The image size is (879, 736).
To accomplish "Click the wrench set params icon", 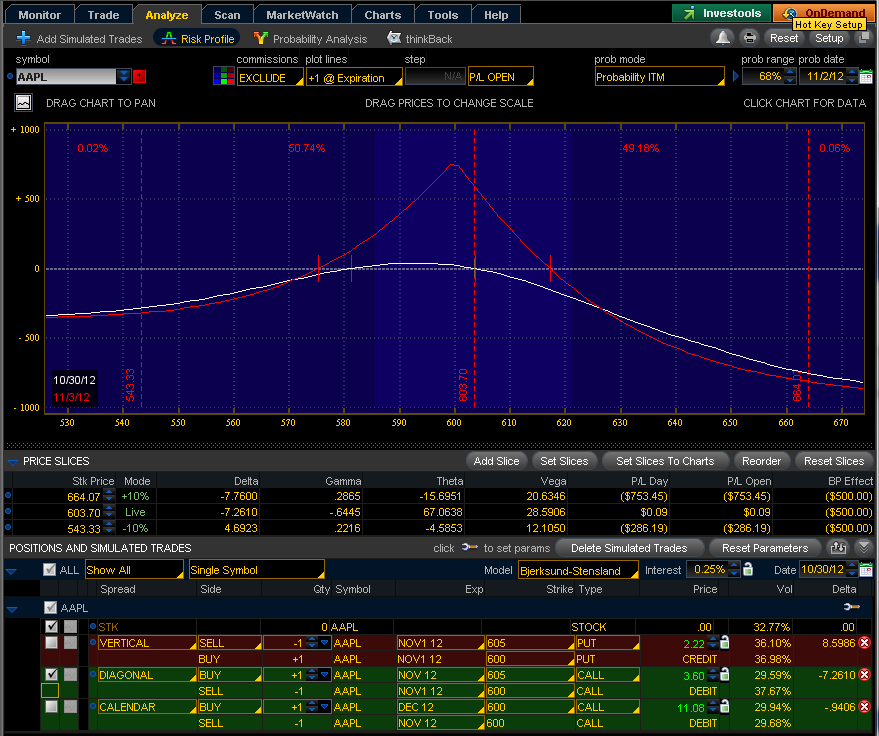I will [x=469, y=547].
